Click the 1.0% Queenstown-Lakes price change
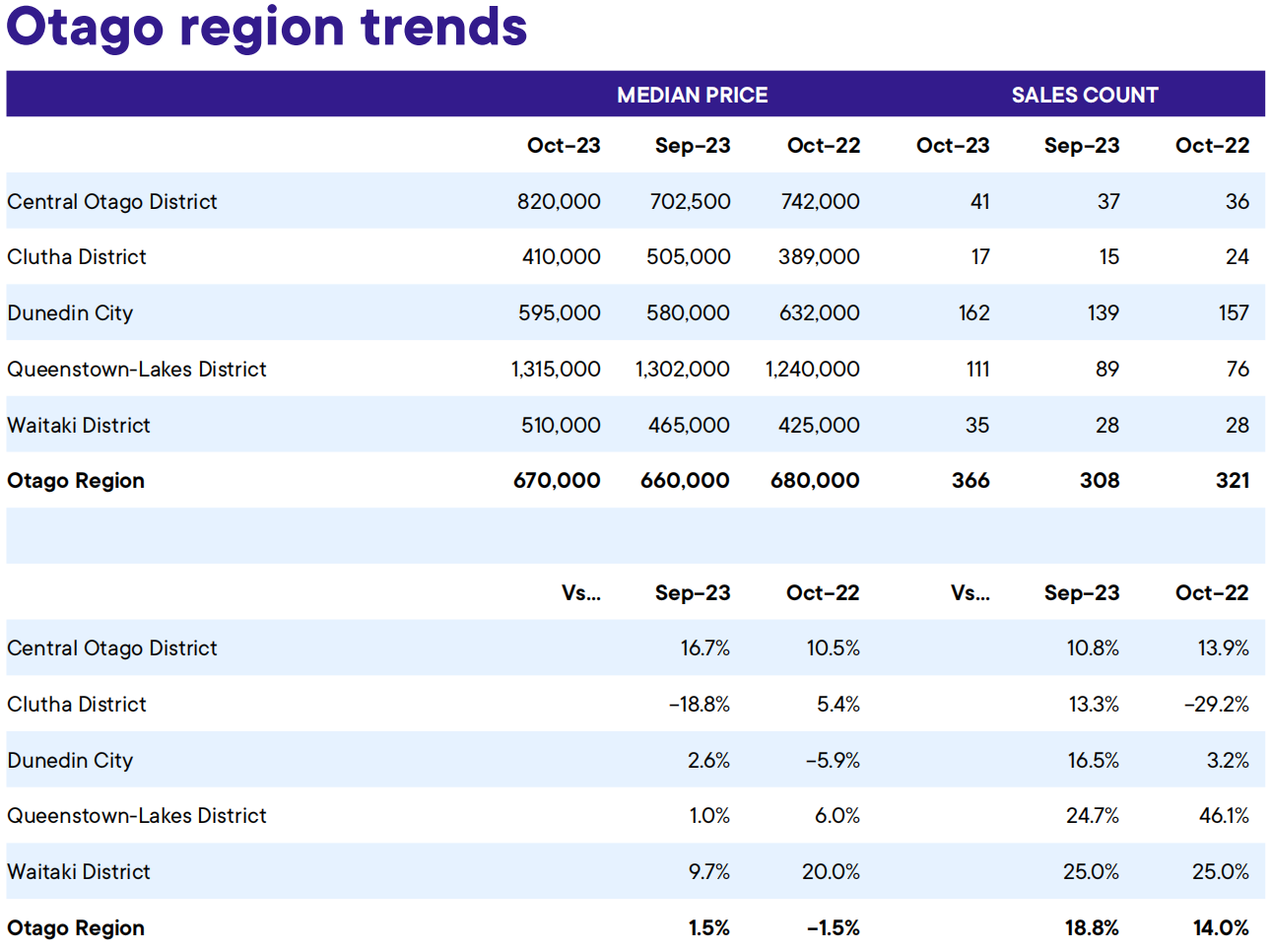Screen dimensions: 1272x952 click(x=710, y=815)
